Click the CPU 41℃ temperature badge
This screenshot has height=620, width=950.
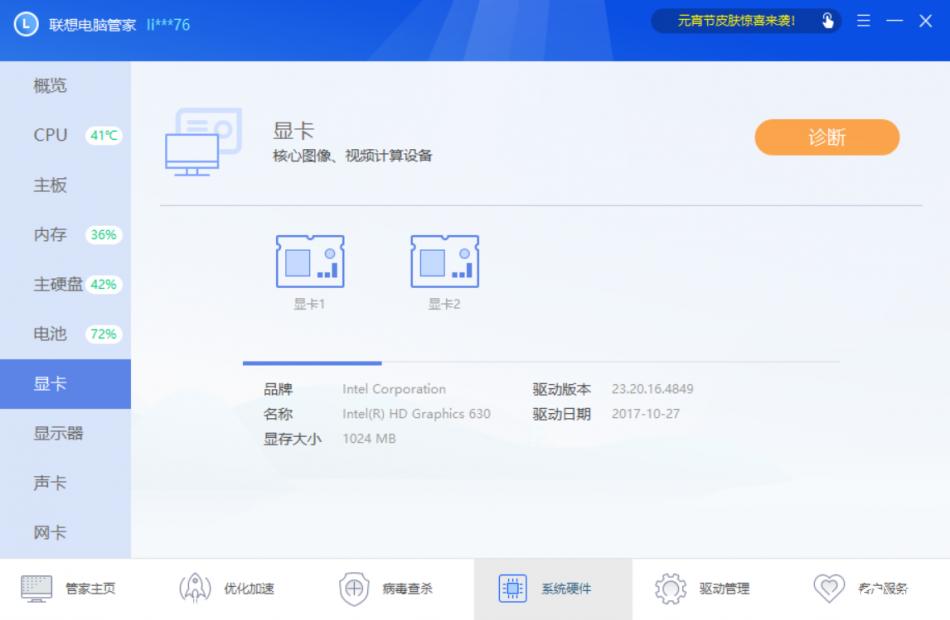(102, 135)
